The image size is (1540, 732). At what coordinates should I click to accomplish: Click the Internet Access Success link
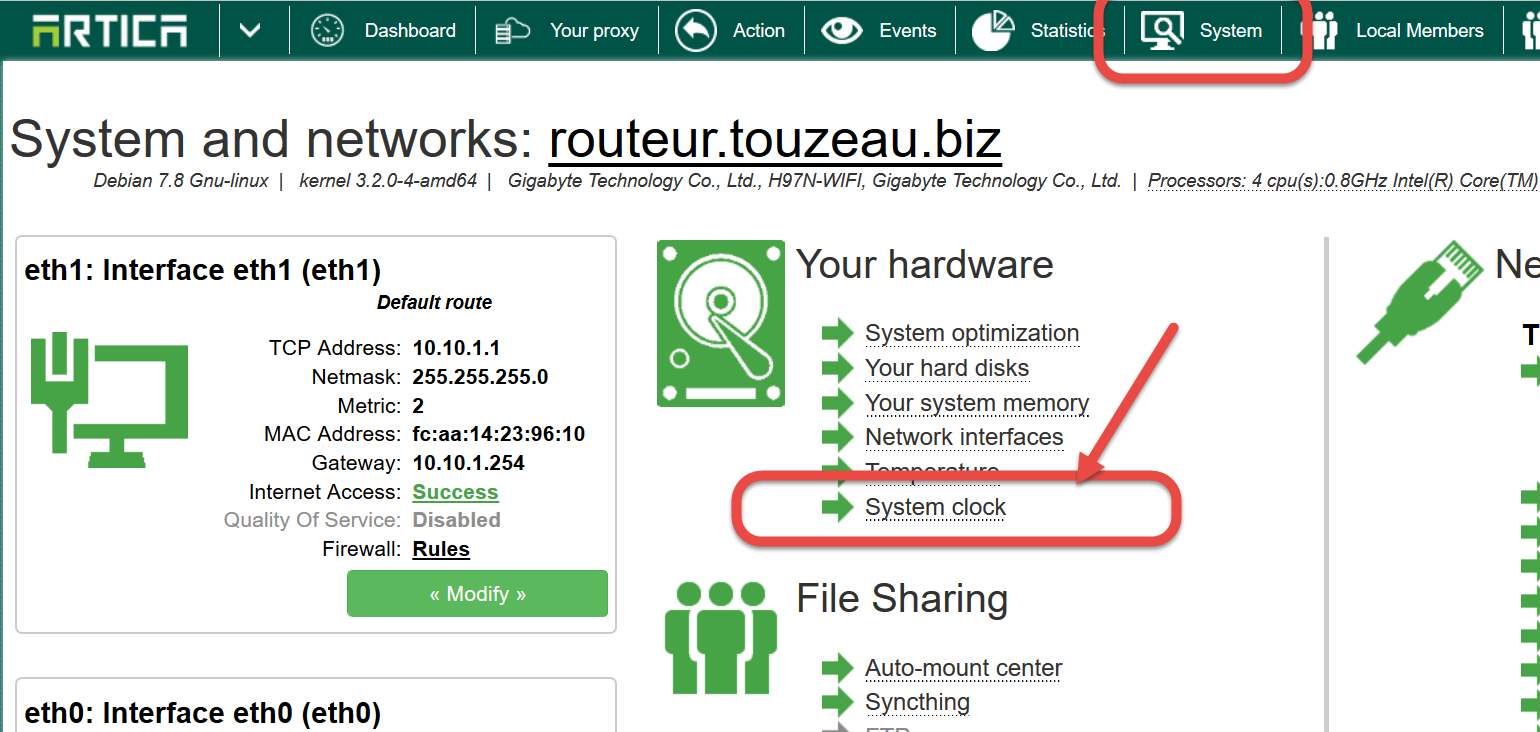click(455, 492)
